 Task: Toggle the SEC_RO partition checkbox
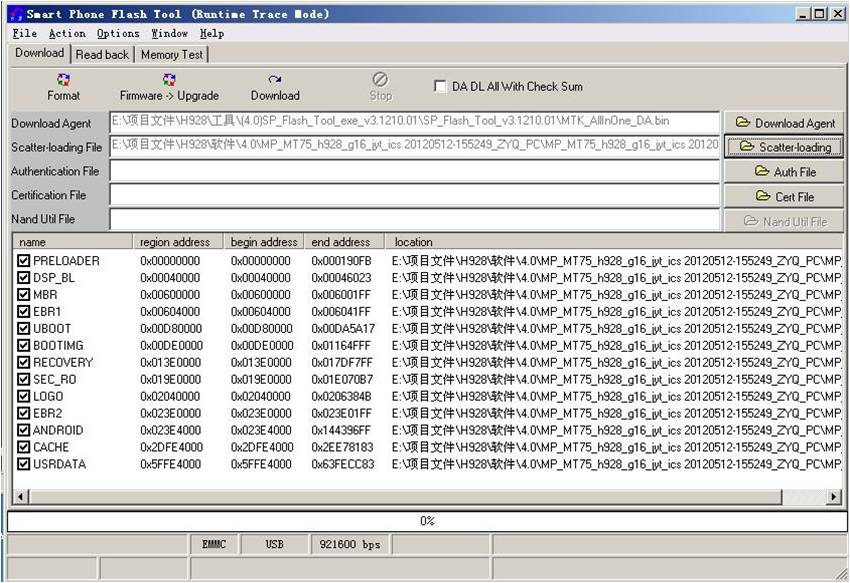click(x=23, y=379)
